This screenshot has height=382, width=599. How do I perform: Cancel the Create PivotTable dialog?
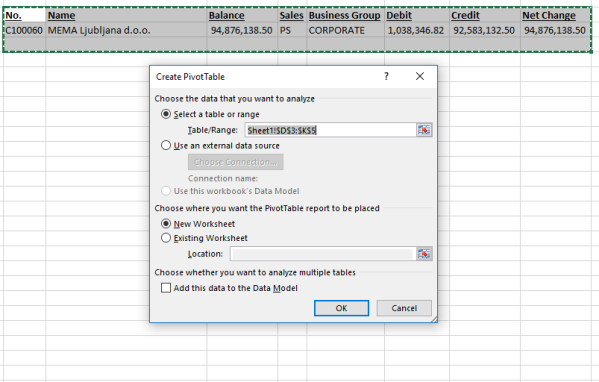[404, 308]
